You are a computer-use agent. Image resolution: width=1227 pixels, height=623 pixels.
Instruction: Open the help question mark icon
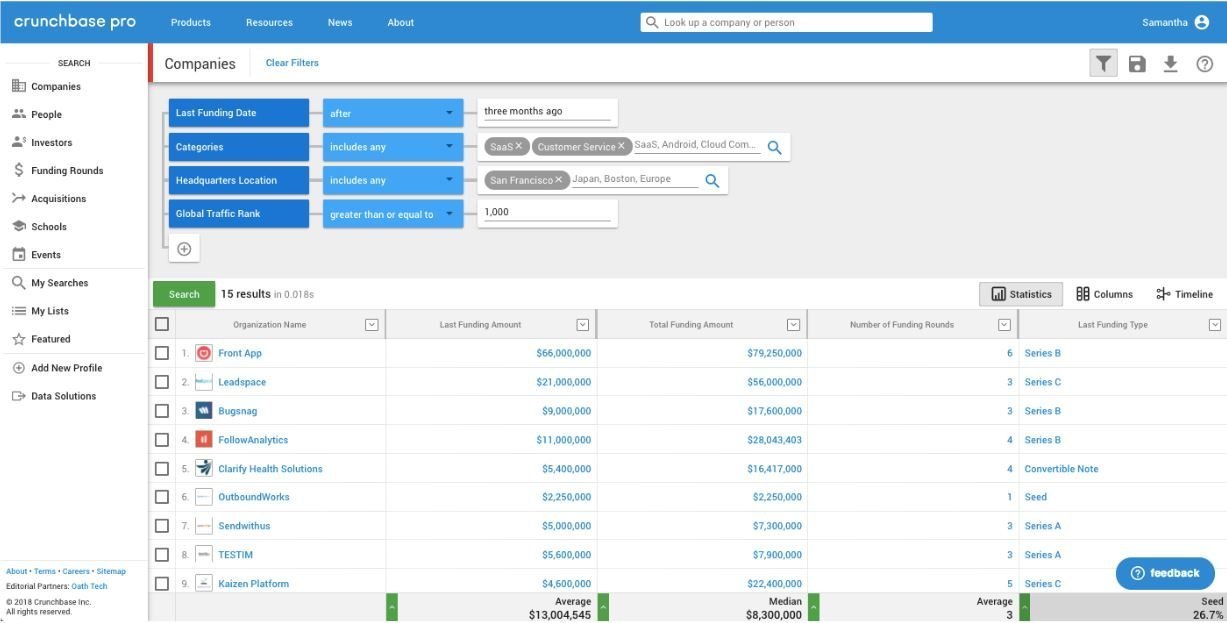1204,64
